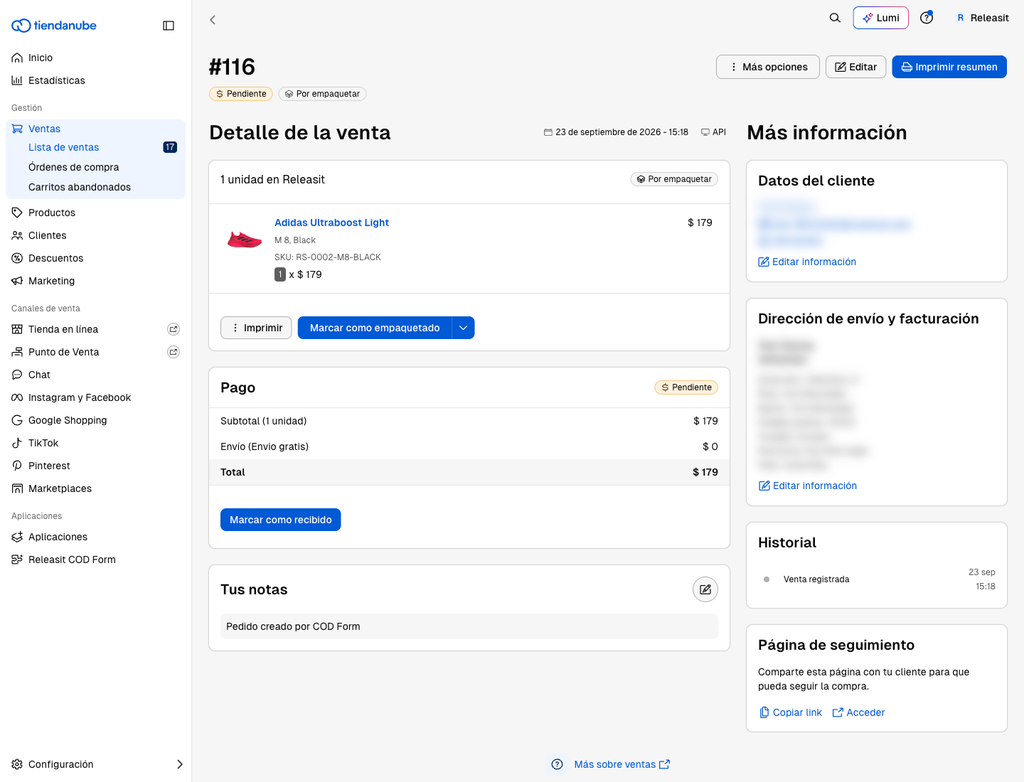Click the Venta registrada history entry
Viewport: 1024px width, 782px height.
click(816, 579)
